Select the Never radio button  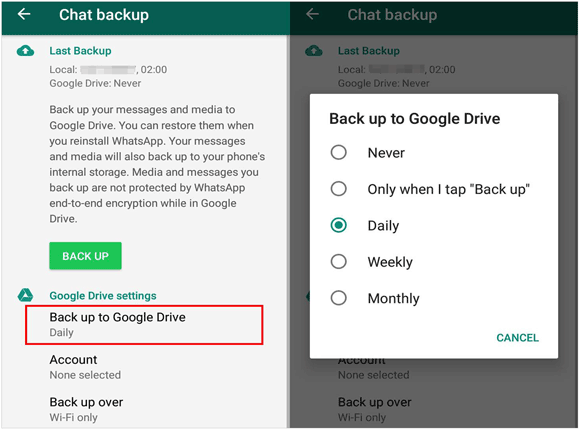coord(338,152)
